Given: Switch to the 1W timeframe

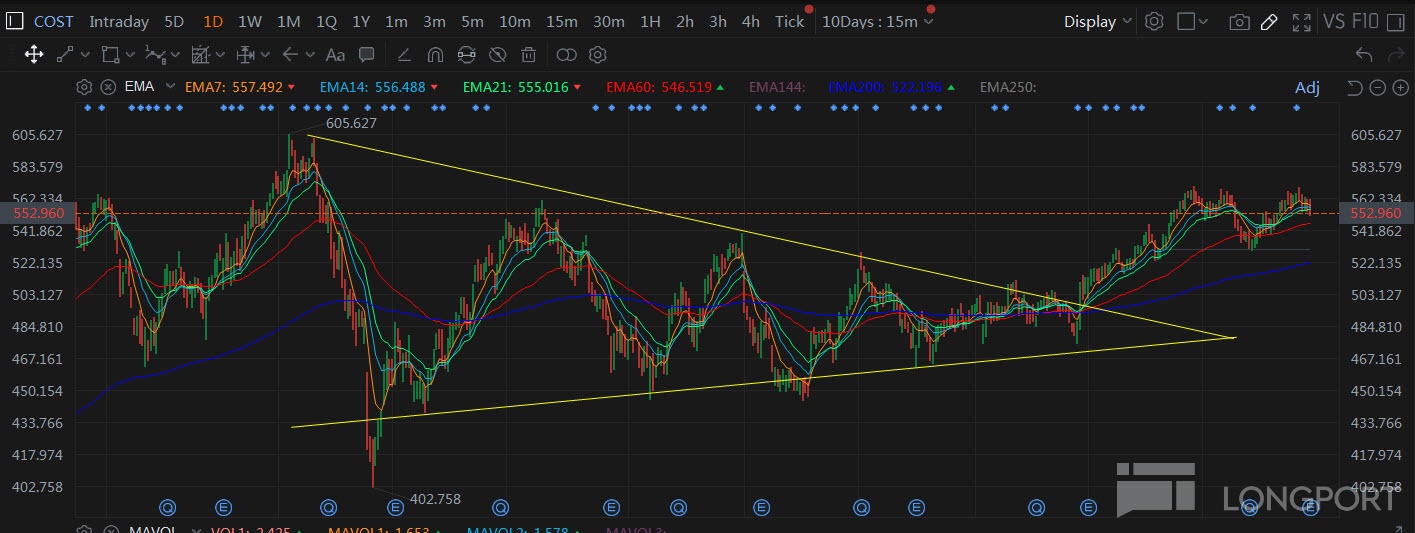Looking at the screenshot, I should [x=249, y=21].
